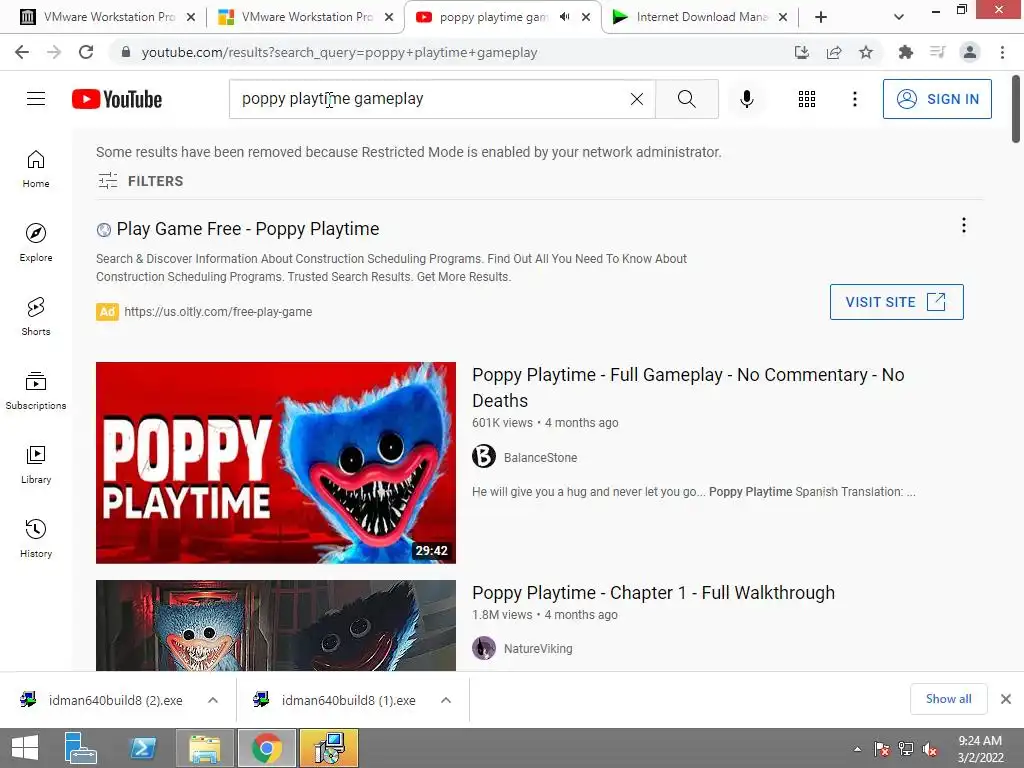Click the NatureViking channel name
The height and width of the screenshot is (768, 1024).
[538, 648]
